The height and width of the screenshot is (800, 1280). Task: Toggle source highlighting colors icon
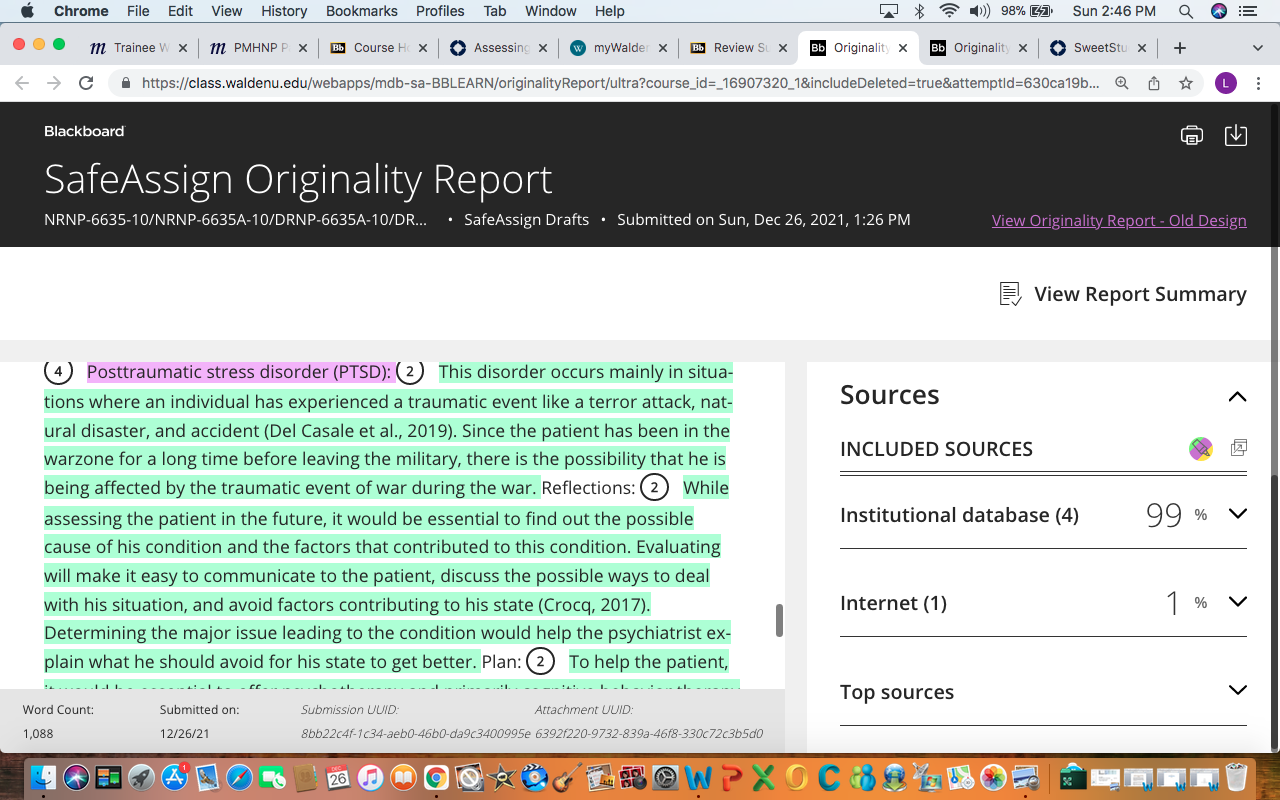point(1201,449)
